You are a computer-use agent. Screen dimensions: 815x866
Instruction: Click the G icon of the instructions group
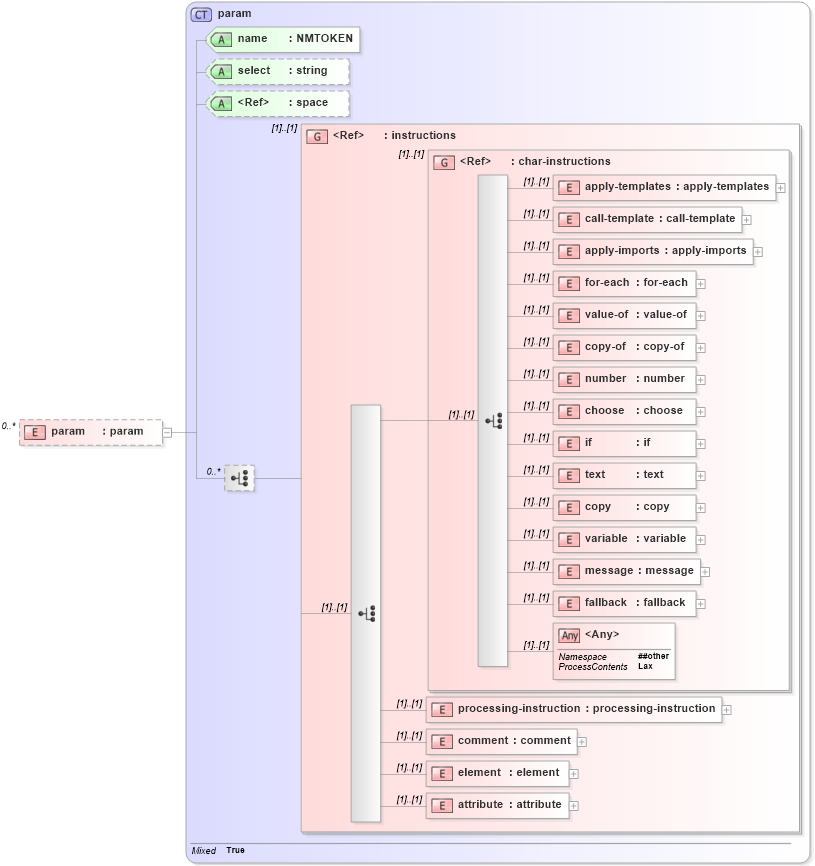click(x=318, y=135)
